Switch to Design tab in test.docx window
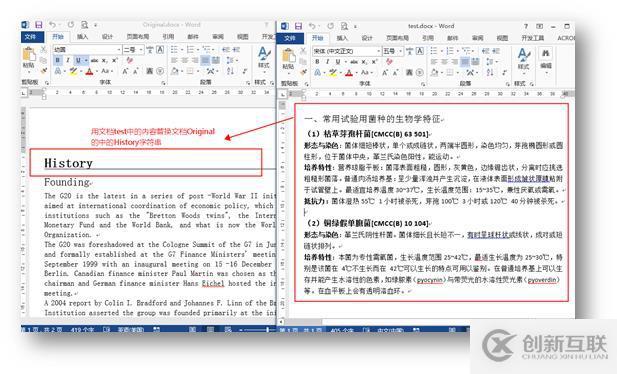Viewport: 617px width, 374px height. pyautogui.click(x=367, y=38)
